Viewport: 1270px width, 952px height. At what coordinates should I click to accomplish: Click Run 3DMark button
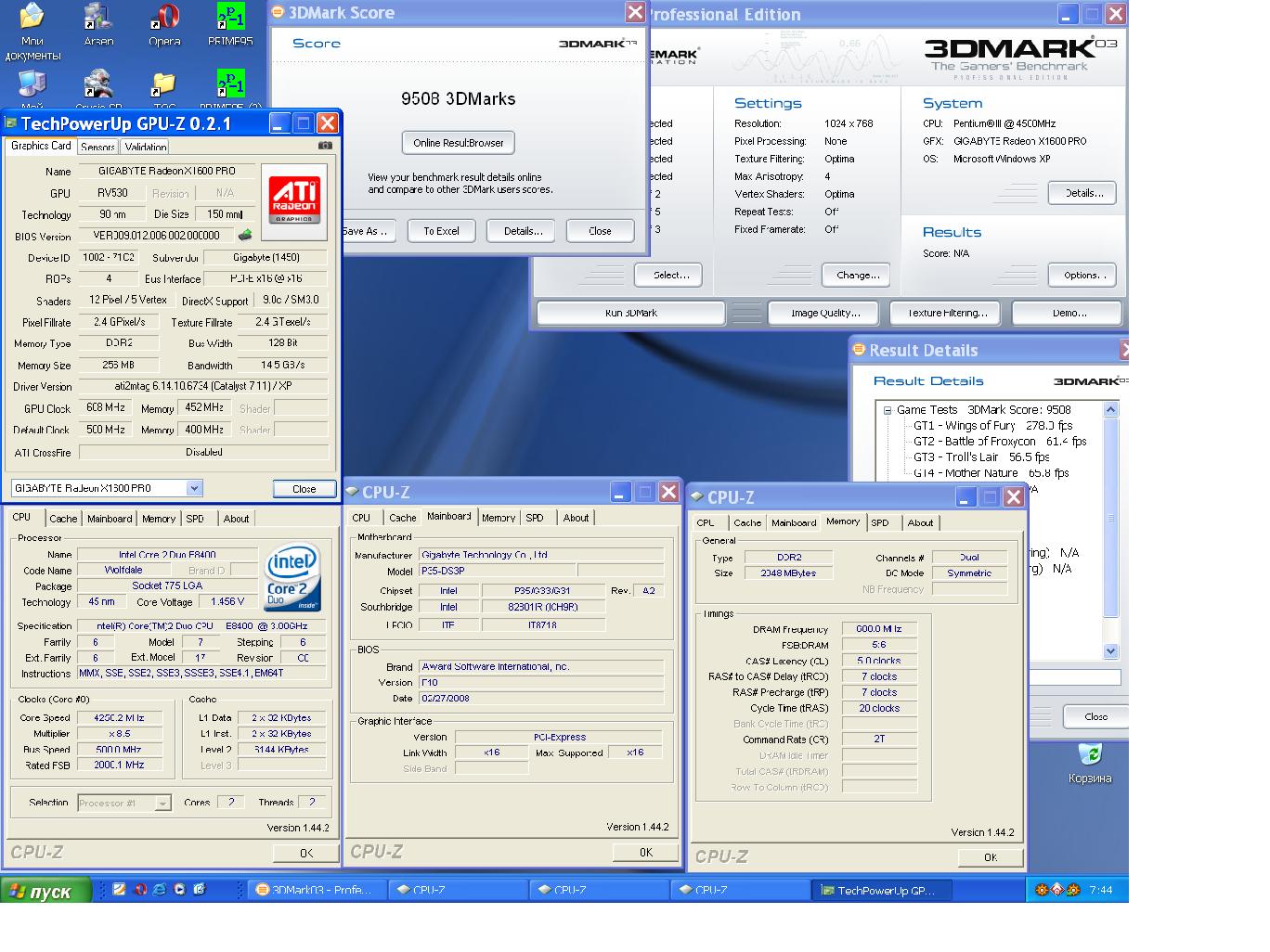(x=630, y=313)
